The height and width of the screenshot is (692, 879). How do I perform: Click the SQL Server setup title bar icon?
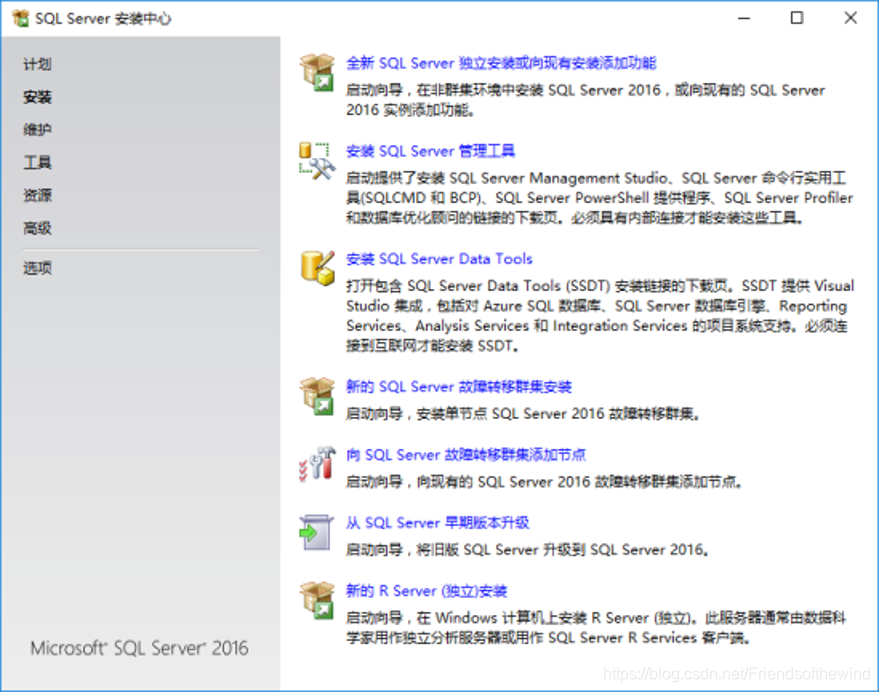(x=21, y=19)
